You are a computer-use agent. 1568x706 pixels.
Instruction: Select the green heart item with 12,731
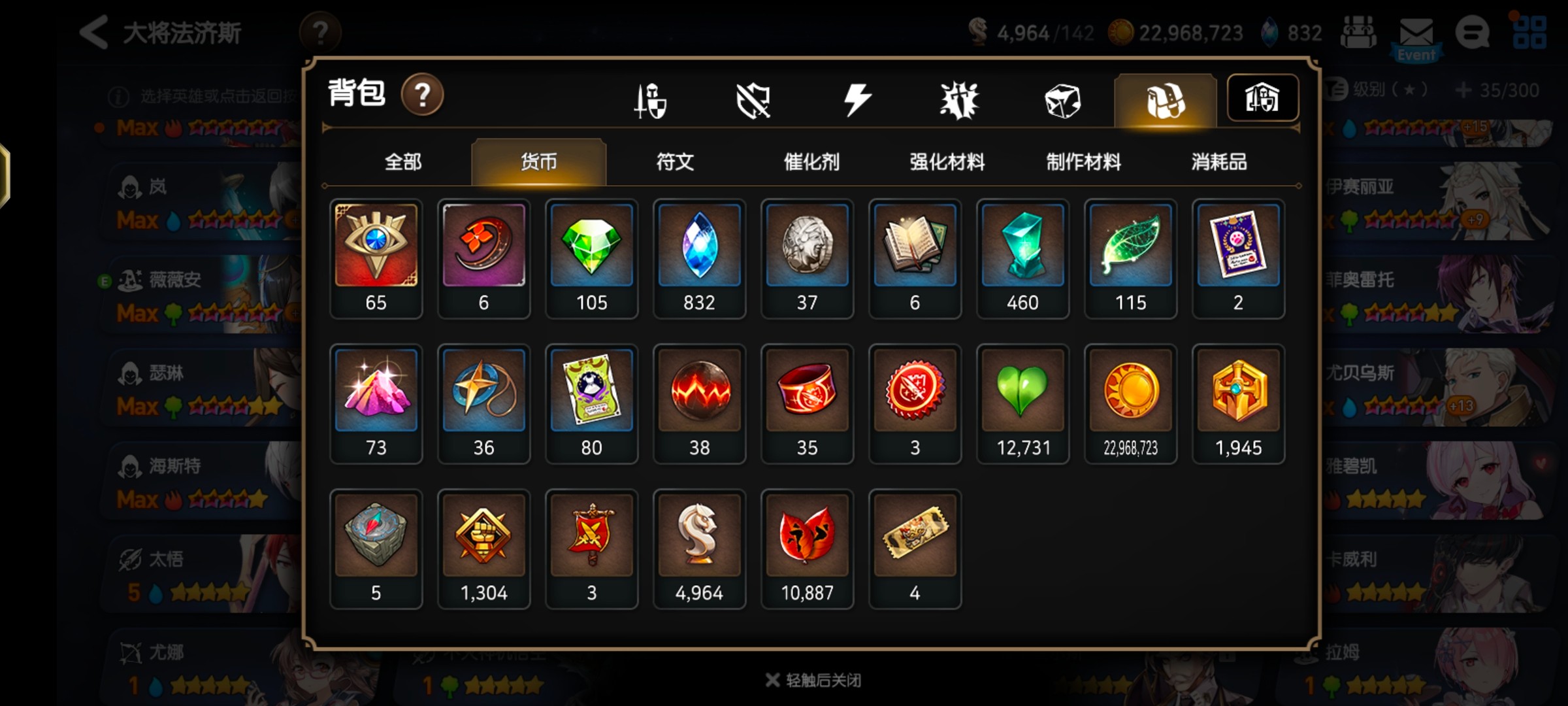pyautogui.click(x=1022, y=404)
